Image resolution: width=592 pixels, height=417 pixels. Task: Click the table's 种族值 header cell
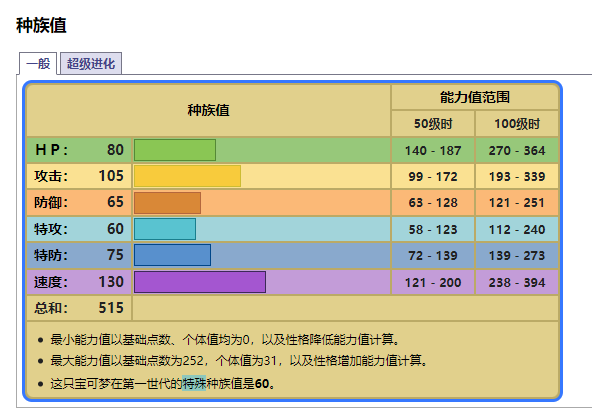coord(208,110)
